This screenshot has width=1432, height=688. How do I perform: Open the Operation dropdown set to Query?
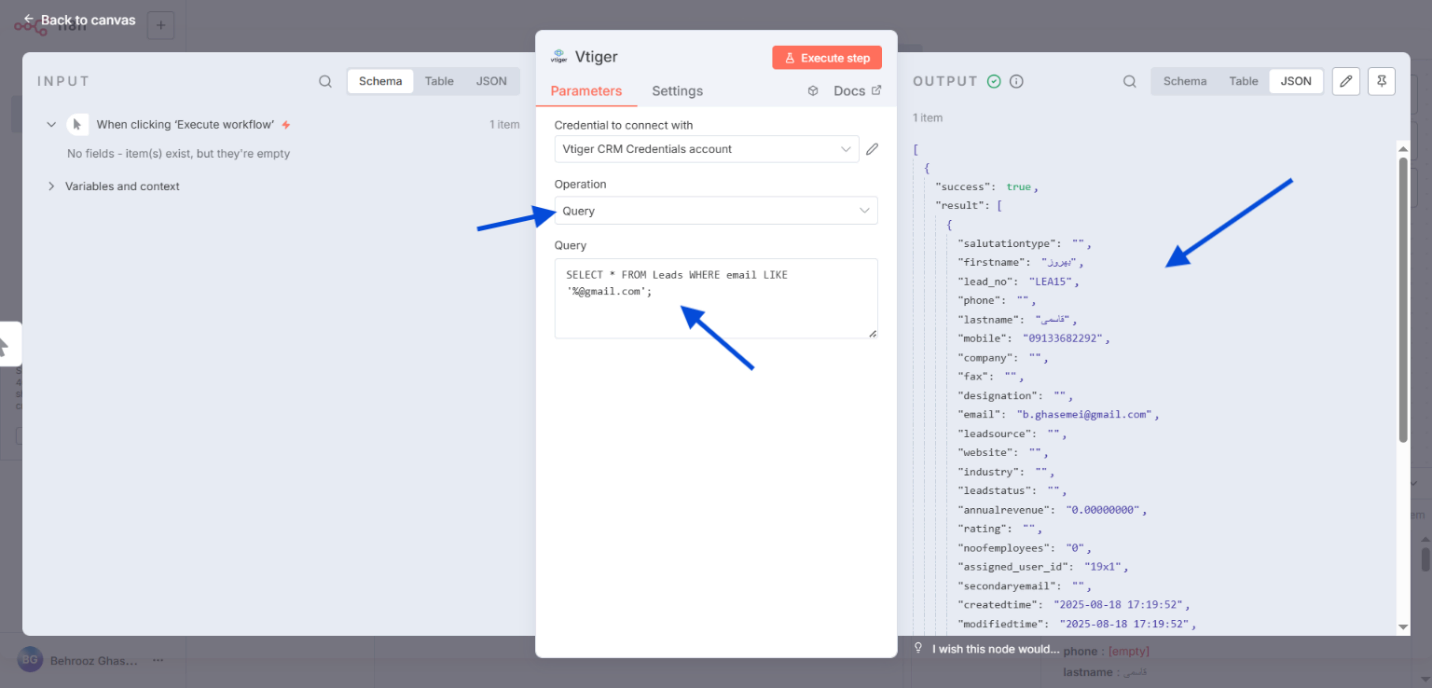pyautogui.click(x=715, y=211)
